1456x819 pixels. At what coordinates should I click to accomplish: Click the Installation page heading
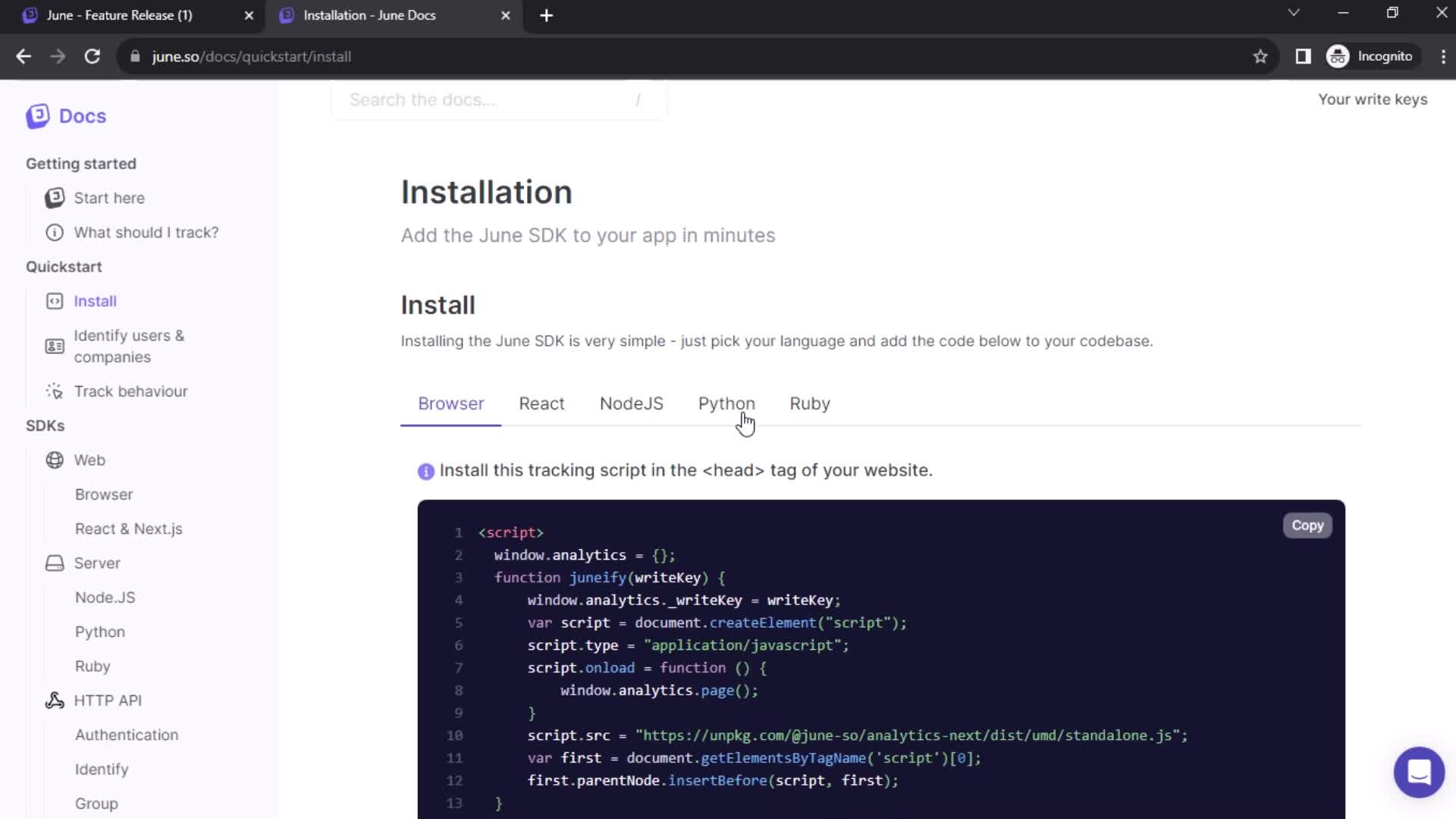coord(486,192)
